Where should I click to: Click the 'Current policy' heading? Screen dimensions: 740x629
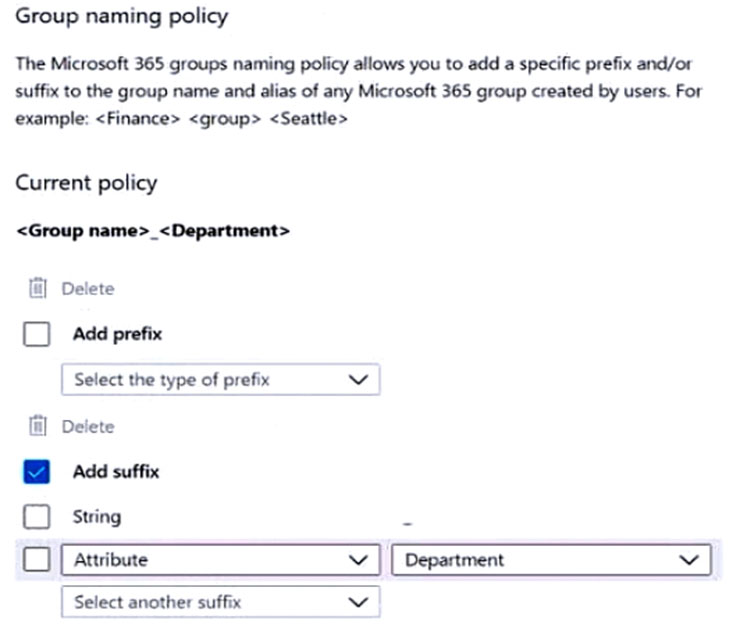86,183
